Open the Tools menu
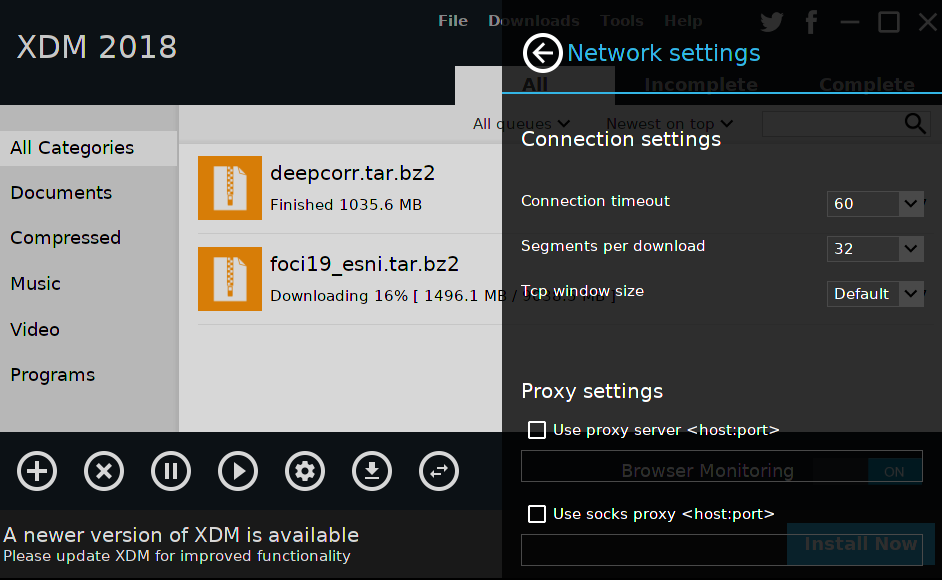The width and height of the screenshot is (942, 580). point(622,21)
